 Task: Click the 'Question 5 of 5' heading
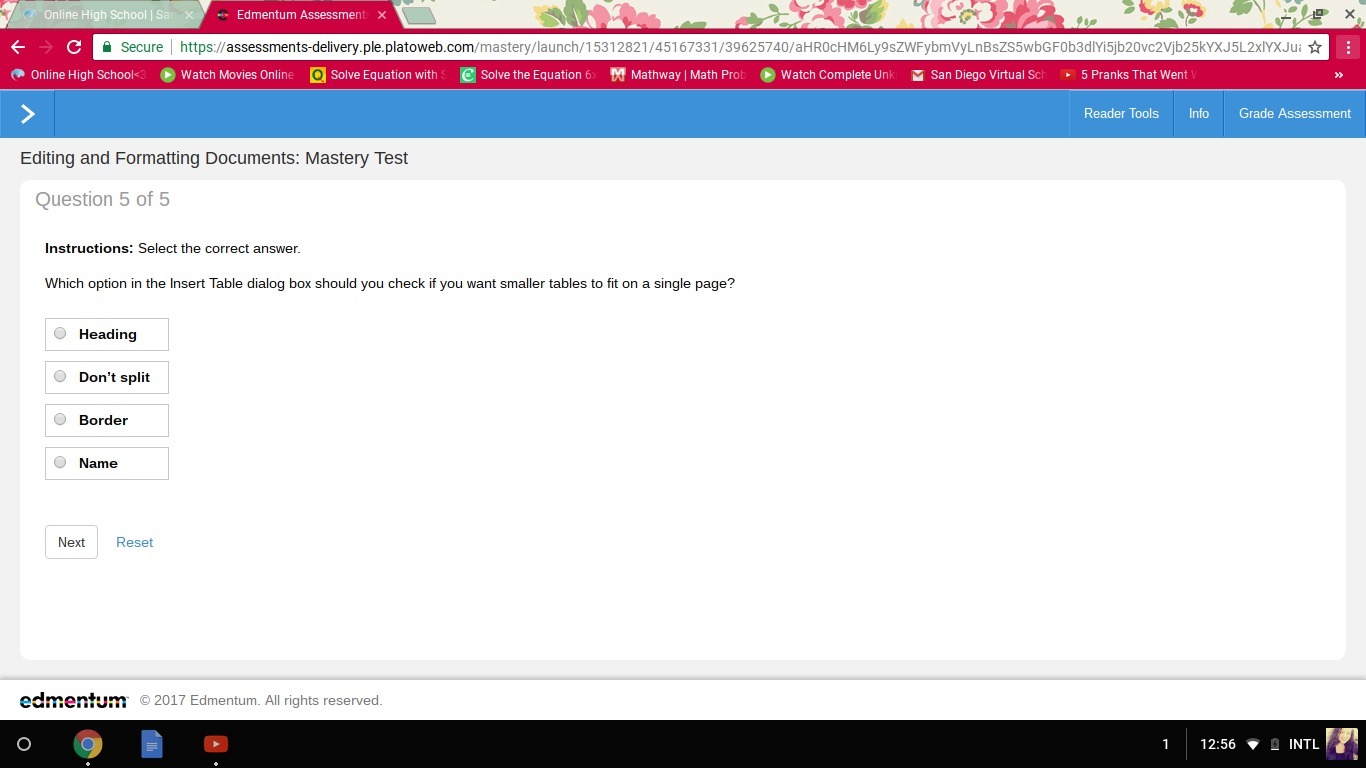click(102, 200)
